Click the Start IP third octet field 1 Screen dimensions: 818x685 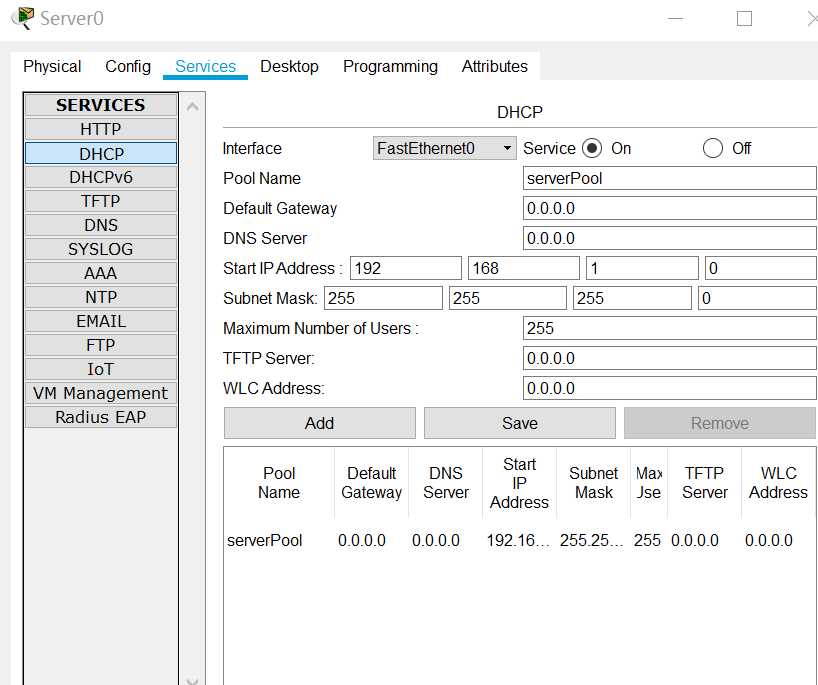tap(642, 268)
